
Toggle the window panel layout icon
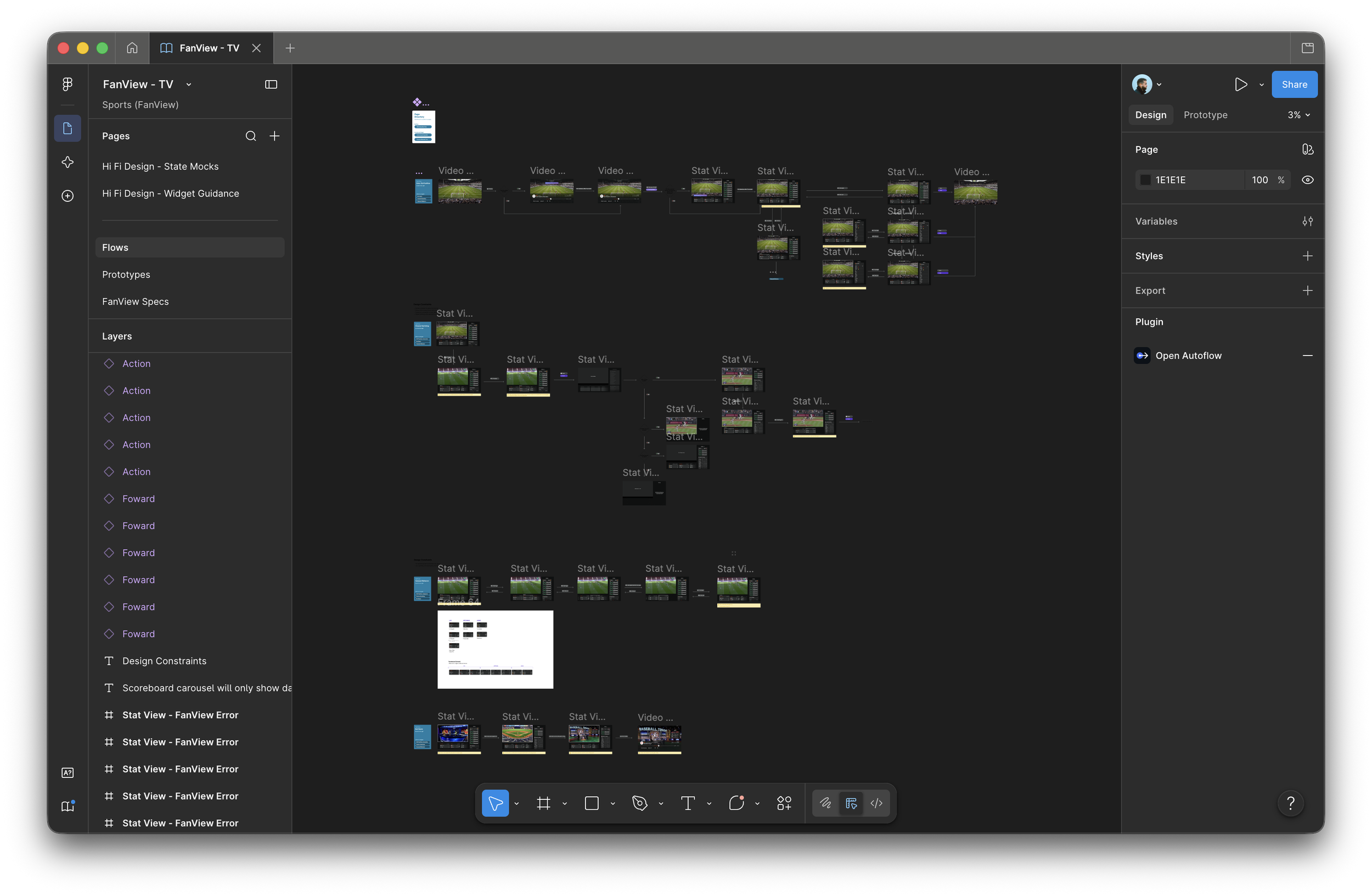1307,48
